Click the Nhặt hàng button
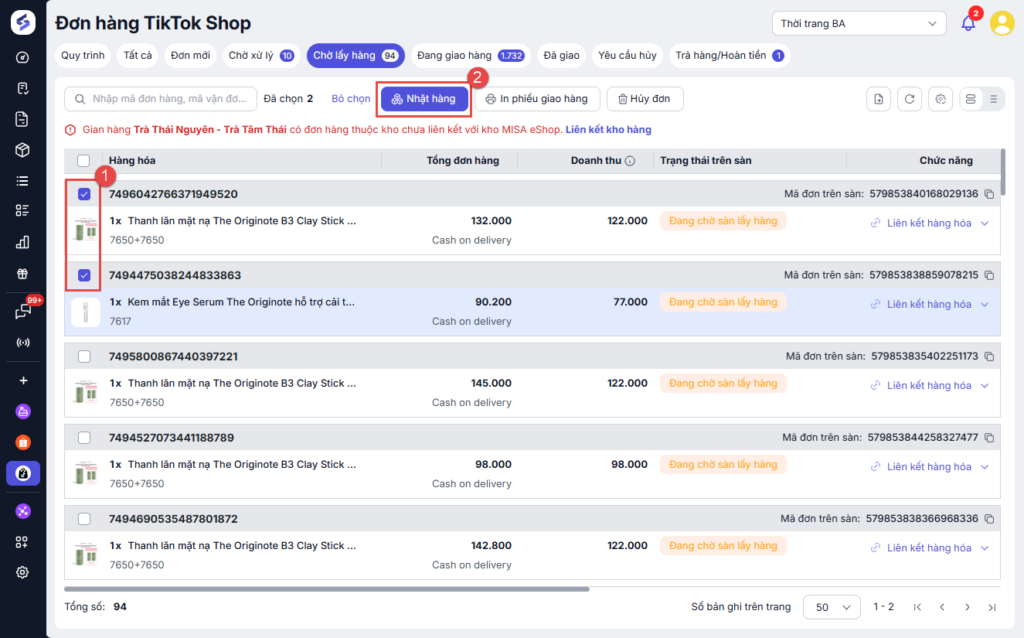This screenshot has width=1024, height=638. tap(424, 99)
